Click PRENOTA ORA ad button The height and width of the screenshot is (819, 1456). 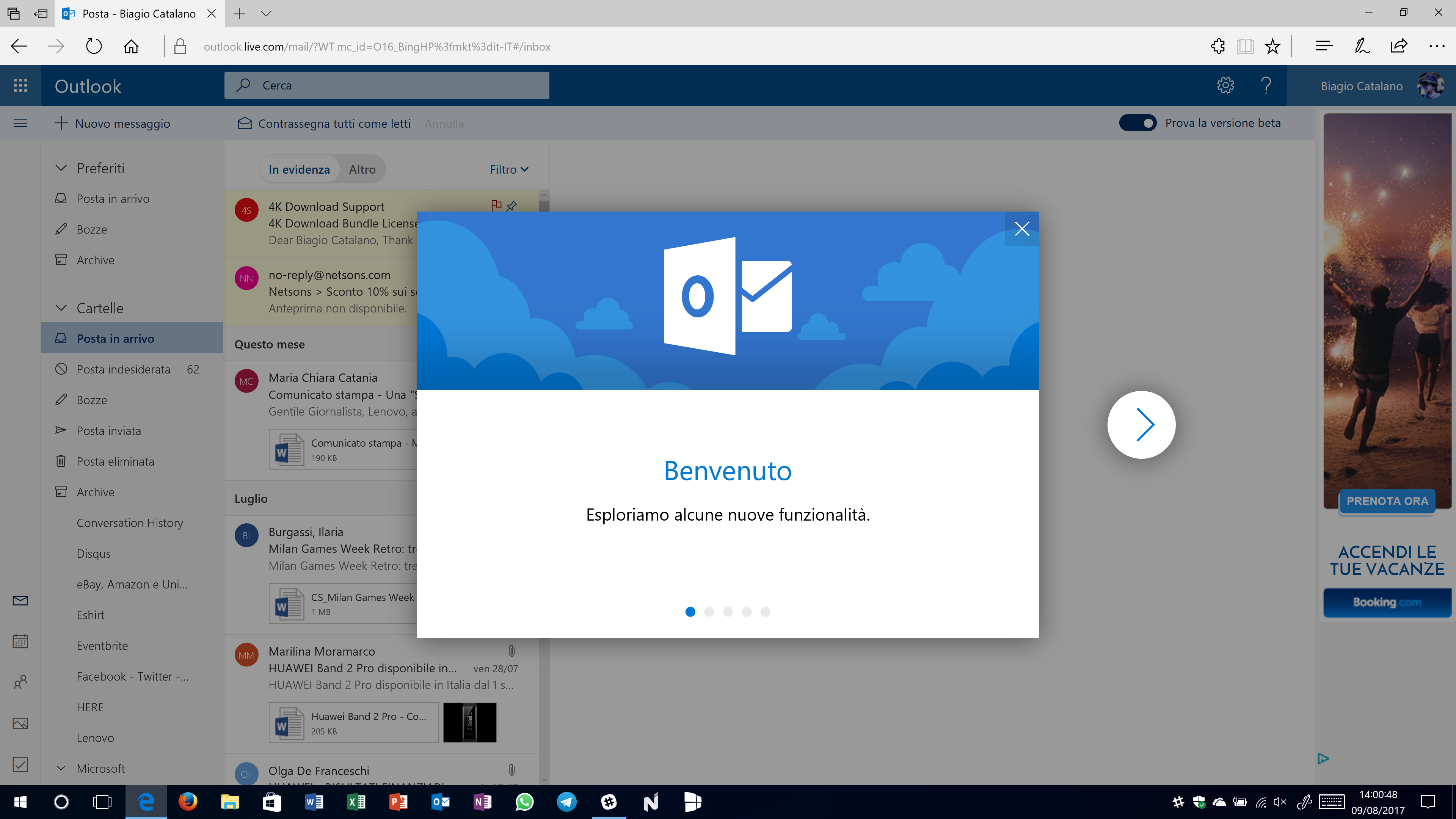1387,501
